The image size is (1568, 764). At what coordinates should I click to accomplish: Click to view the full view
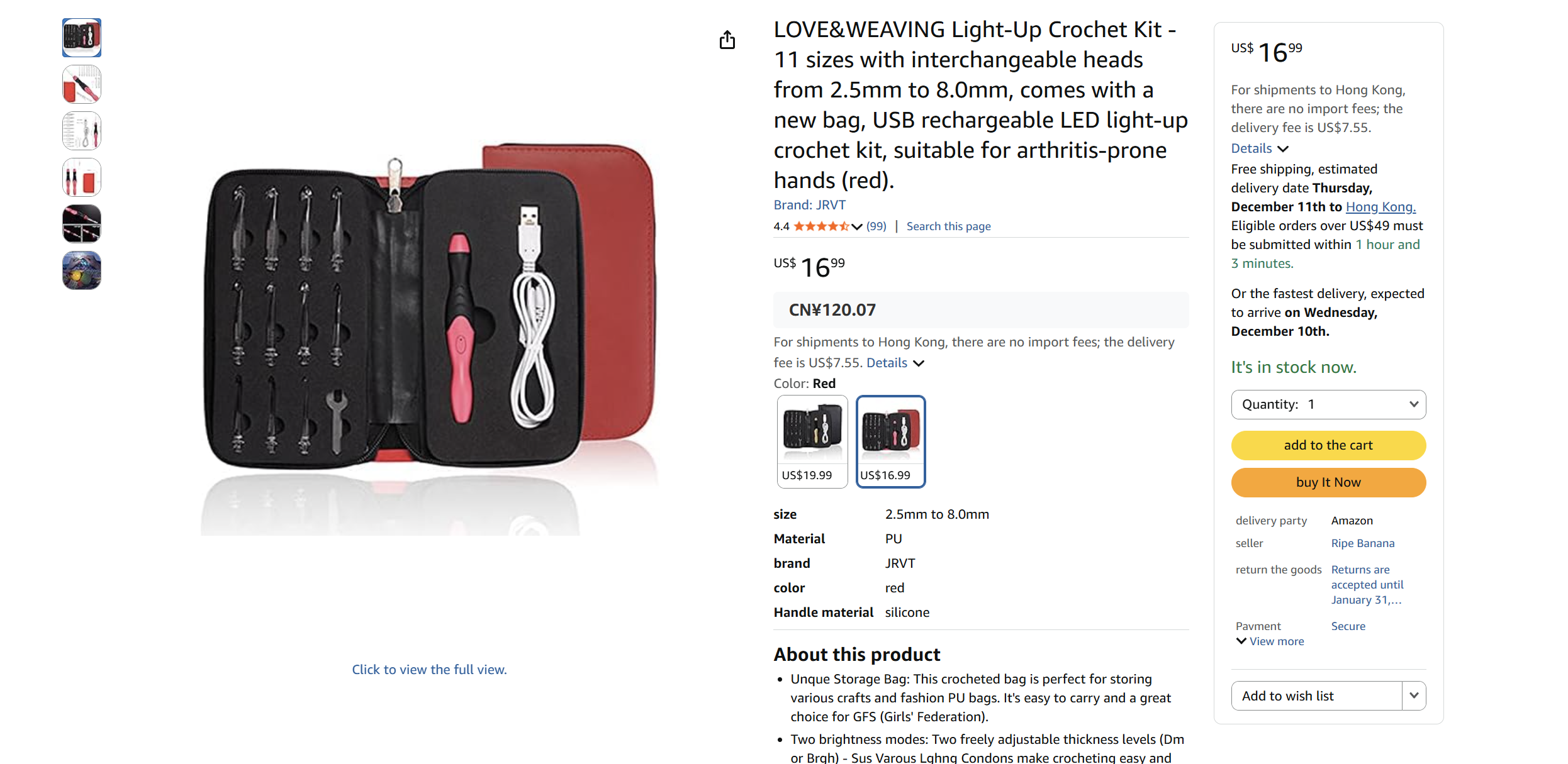coord(429,669)
